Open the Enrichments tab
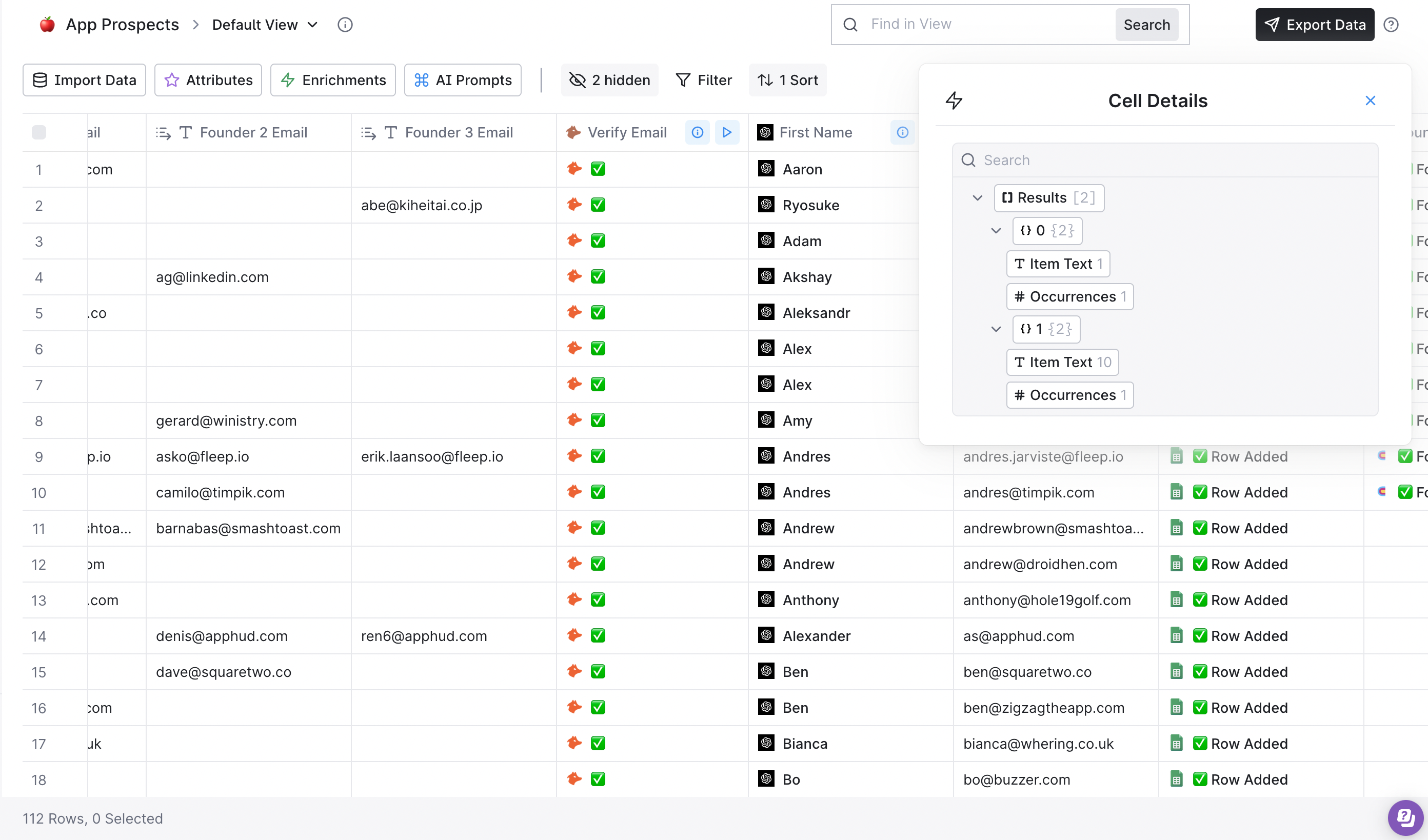1428x840 pixels. point(333,81)
